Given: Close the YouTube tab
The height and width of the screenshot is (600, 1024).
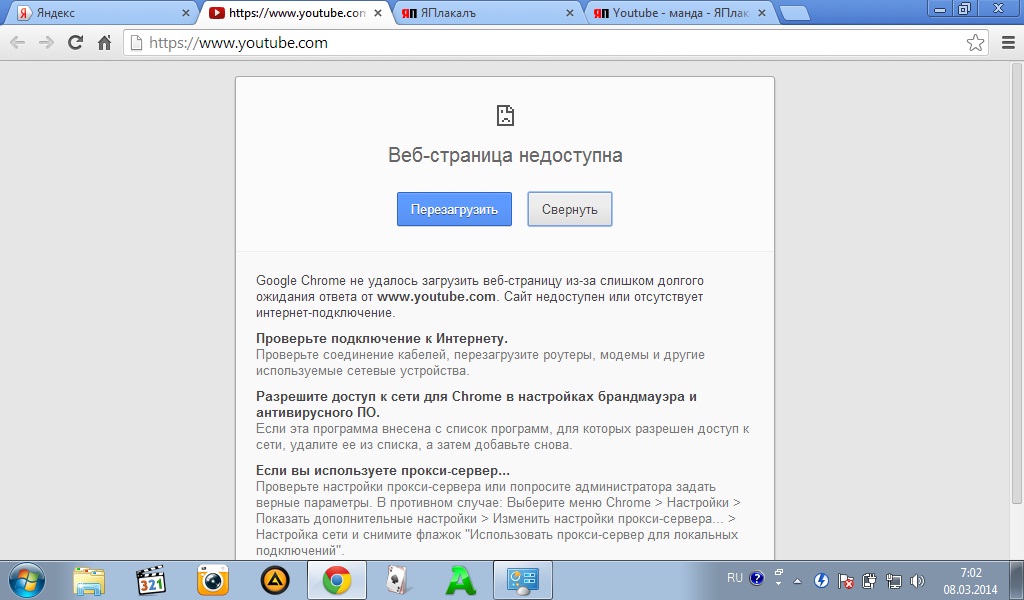Looking at the screenshot, I should tap(377, 13).
